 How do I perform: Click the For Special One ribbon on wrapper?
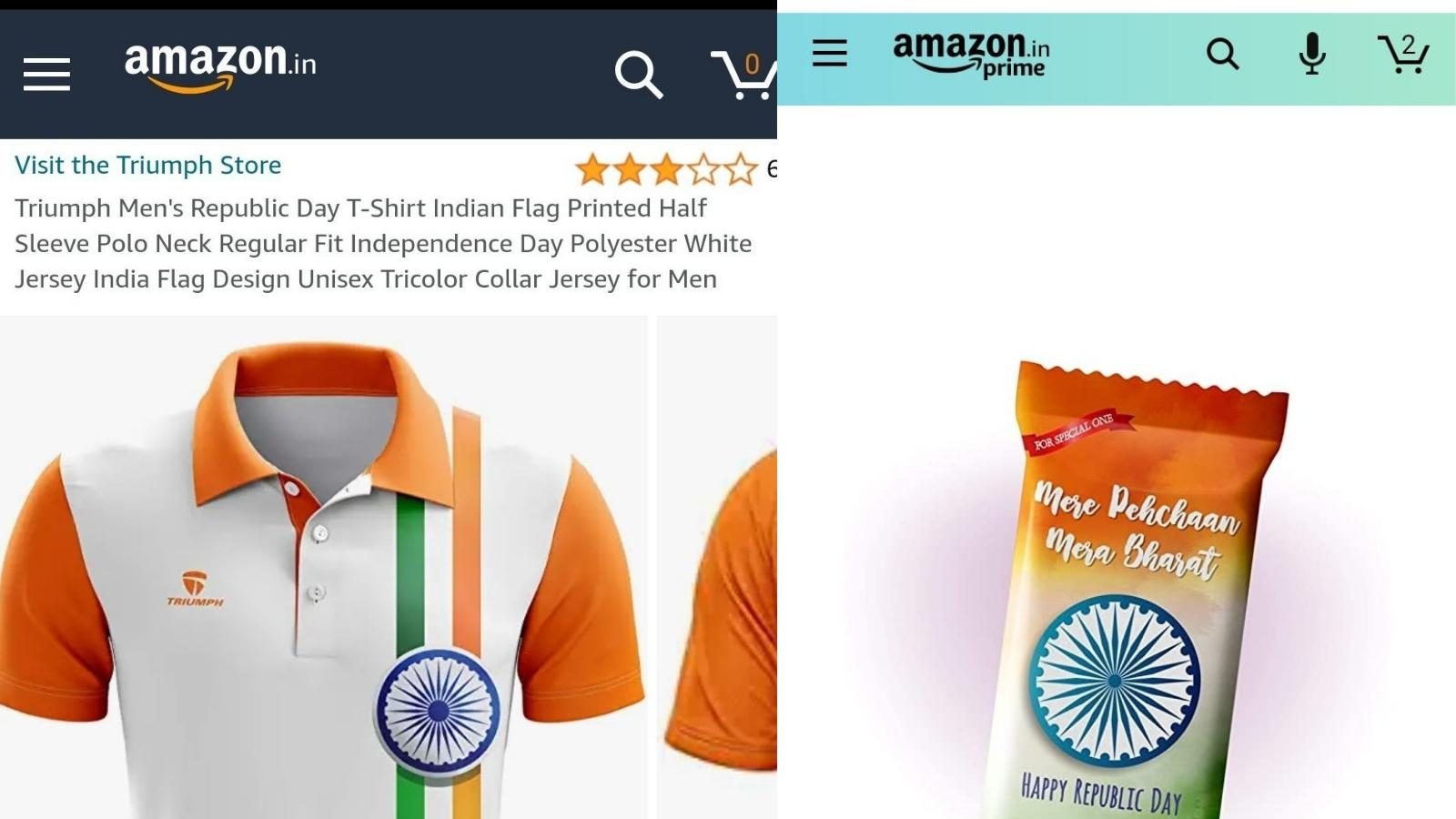pyautogui.click(x=1079, y=430)
